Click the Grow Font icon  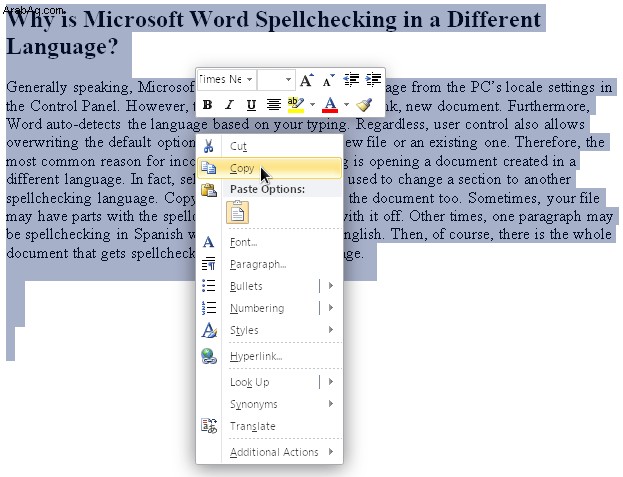coord(306,80)
